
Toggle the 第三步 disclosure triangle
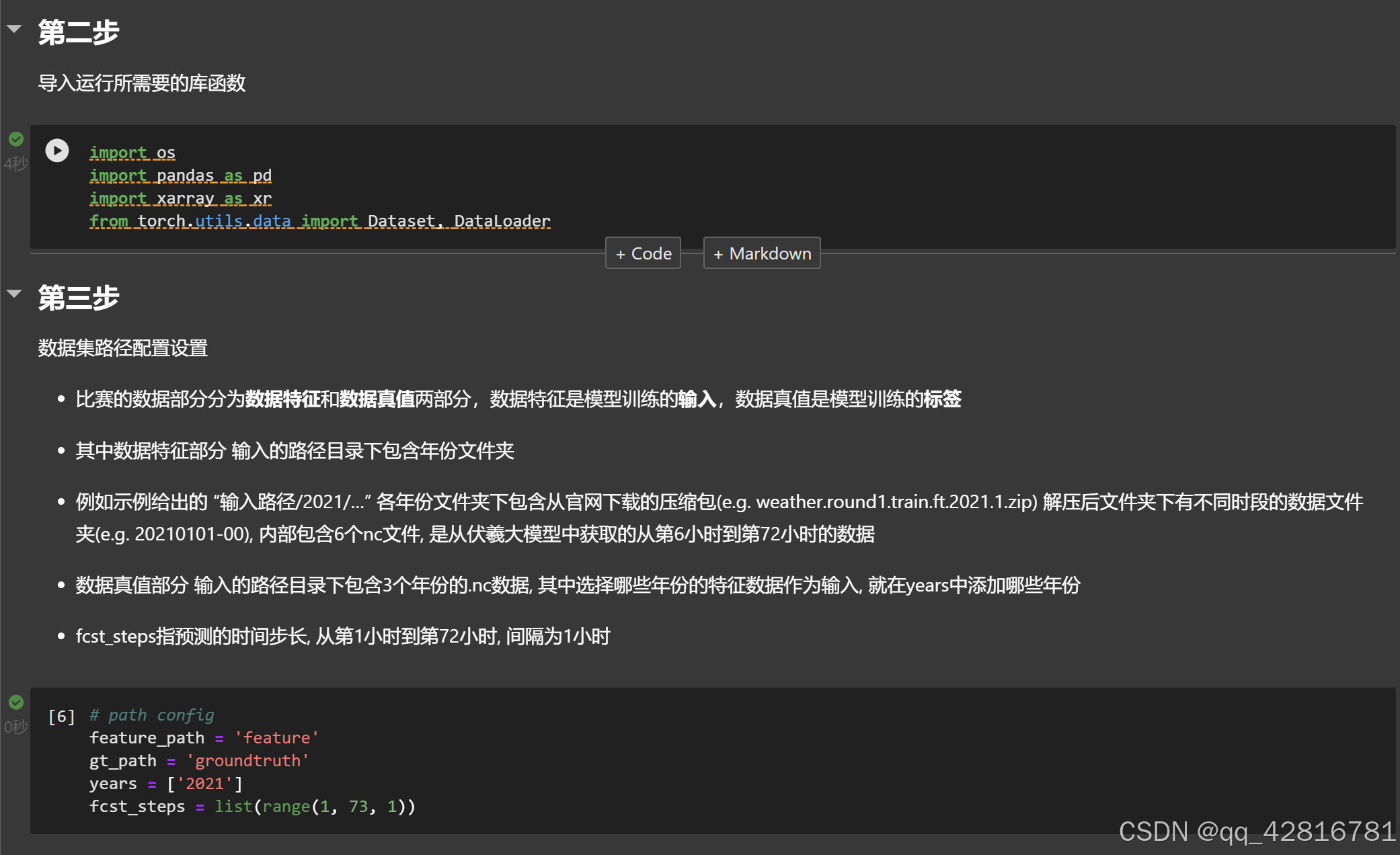[x=15, y=293]
